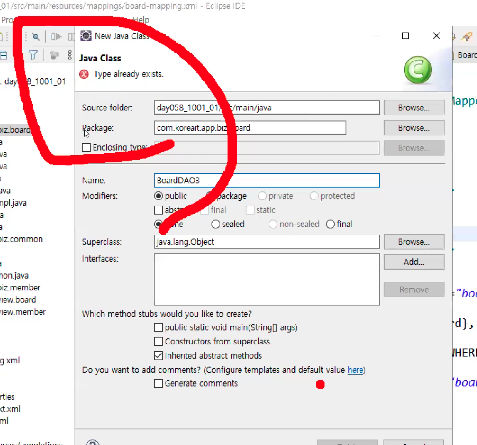Click the New Java Class dialog title icon
Viewport: 477px width, 445px height.
coord(86,36)
